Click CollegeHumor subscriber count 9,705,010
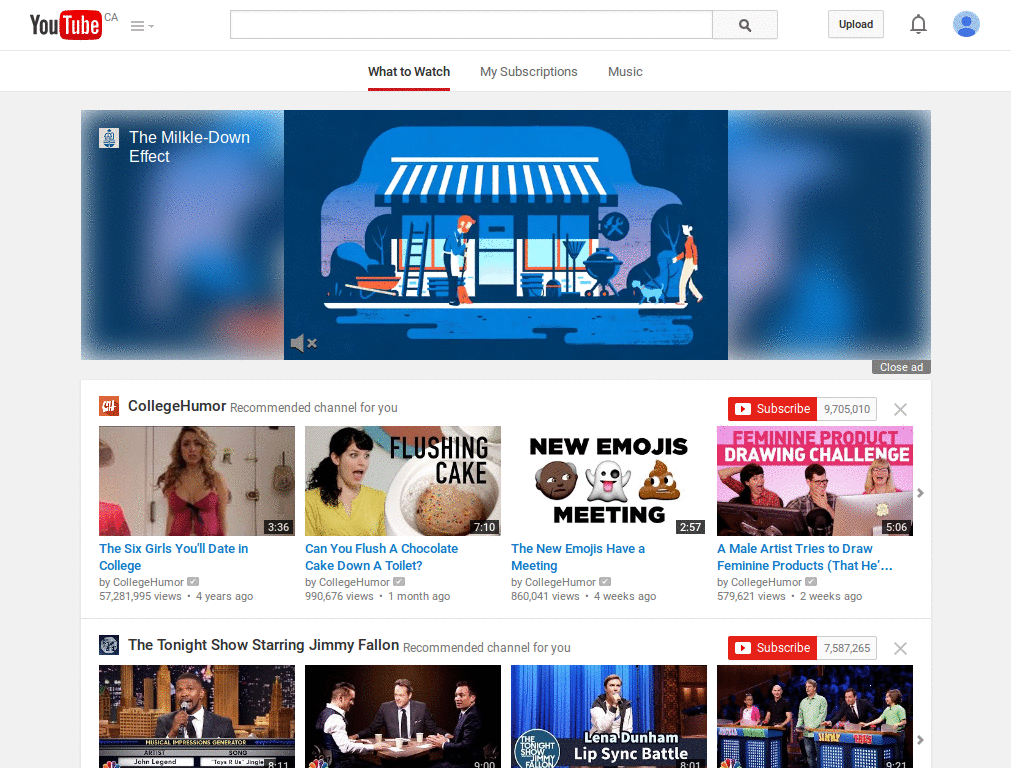Image resolution: width=1024 pixels, height=768 pixels. [846, 409]
